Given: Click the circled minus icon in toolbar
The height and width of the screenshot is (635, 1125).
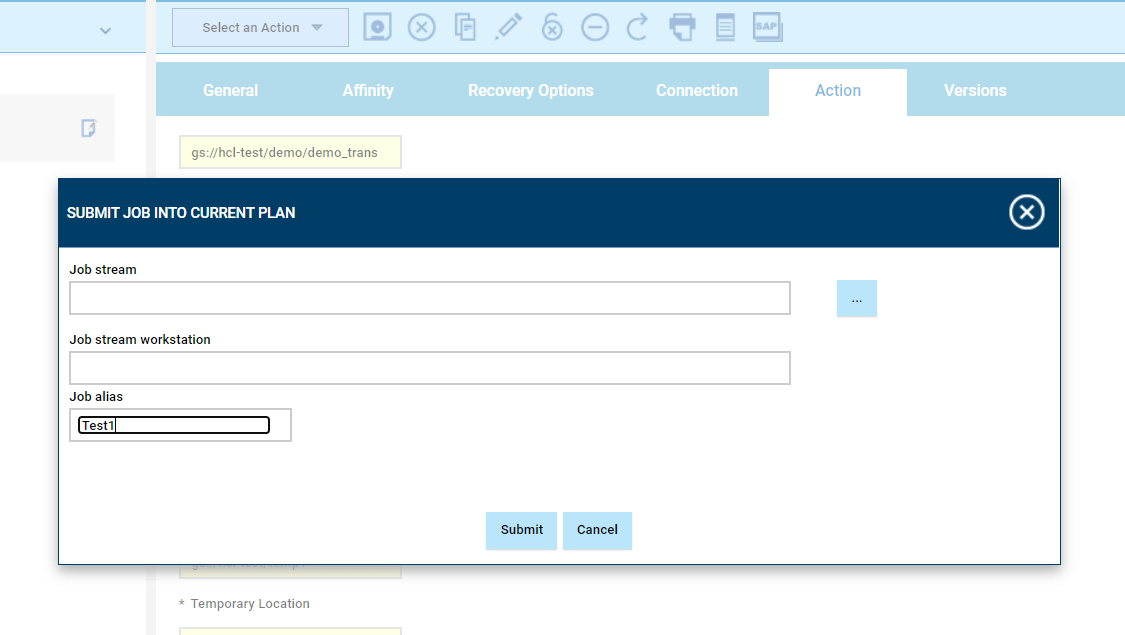Looking at the screenshot, I should (x=595, y=27).
